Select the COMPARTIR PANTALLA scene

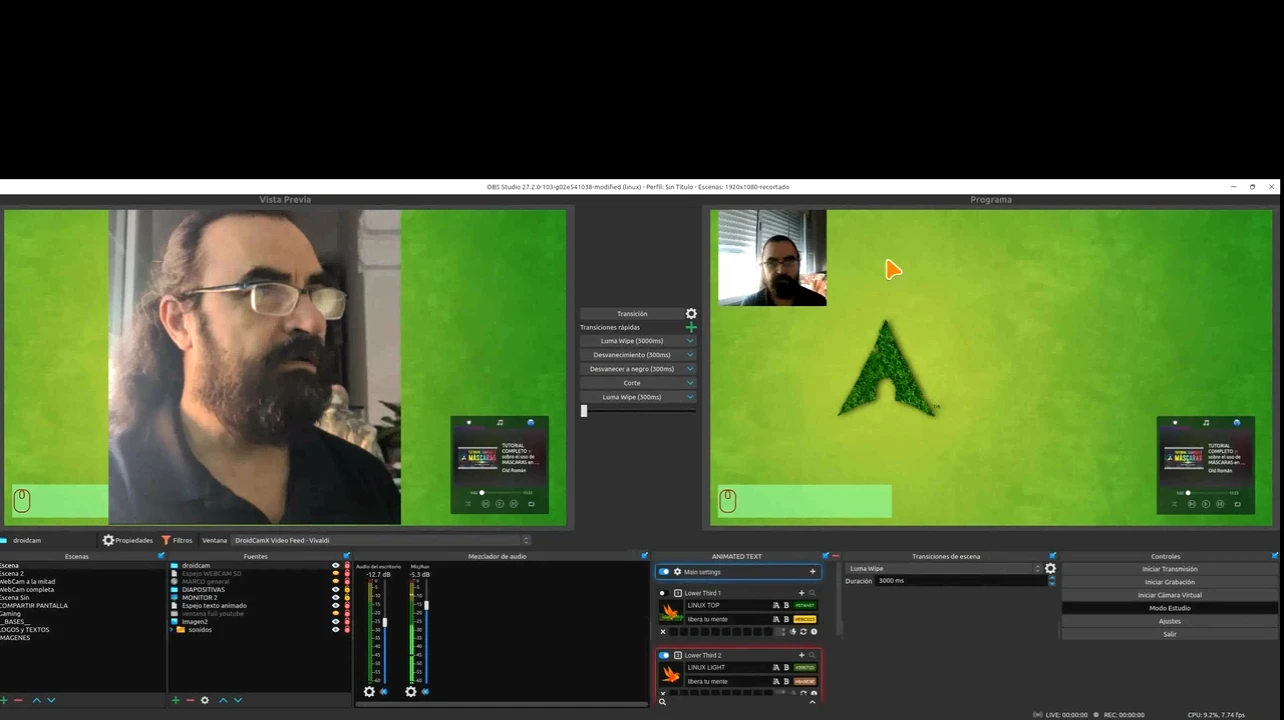(34, 605)
